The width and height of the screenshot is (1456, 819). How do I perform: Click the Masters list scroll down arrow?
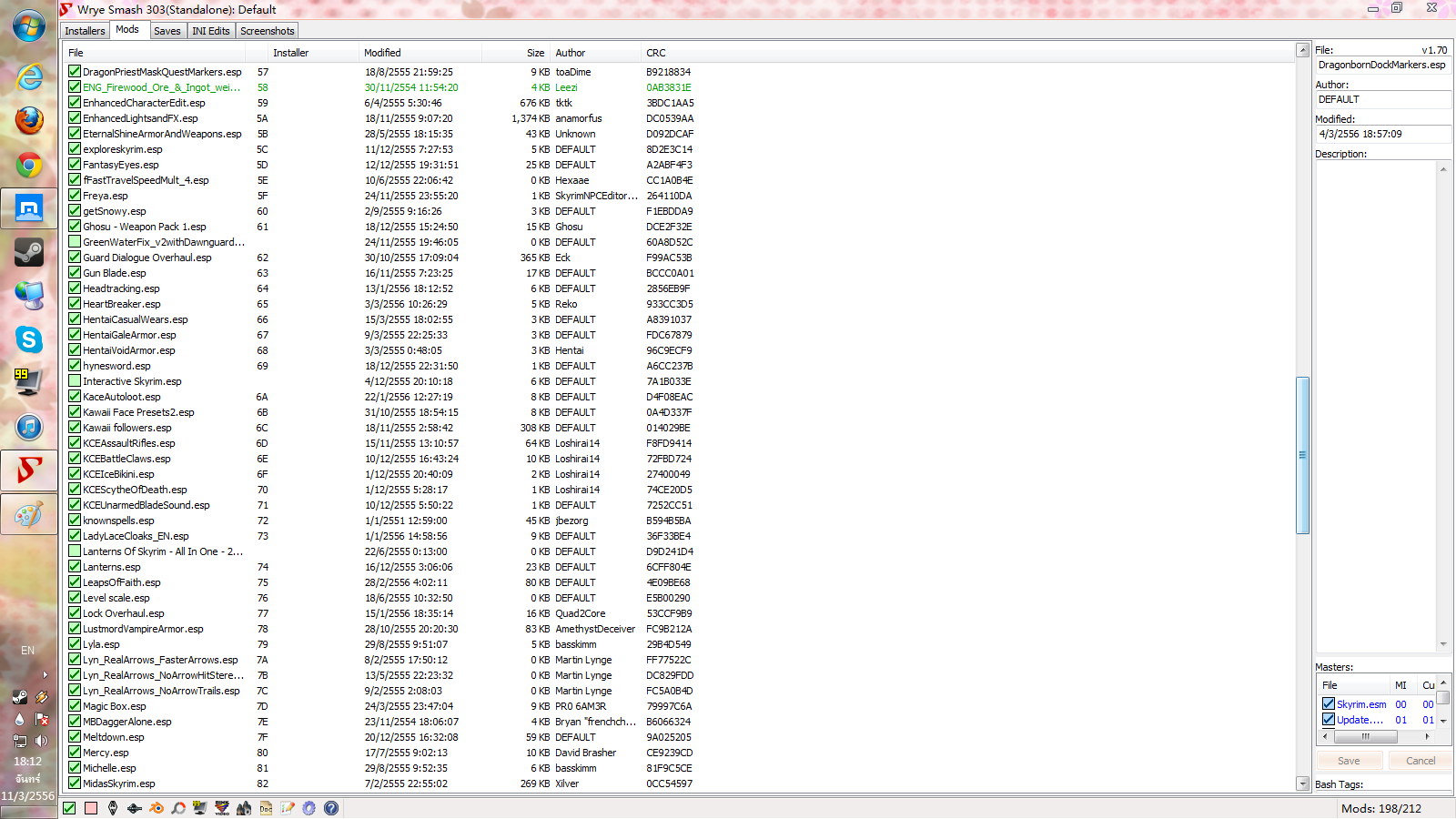tap(1444, 722)
